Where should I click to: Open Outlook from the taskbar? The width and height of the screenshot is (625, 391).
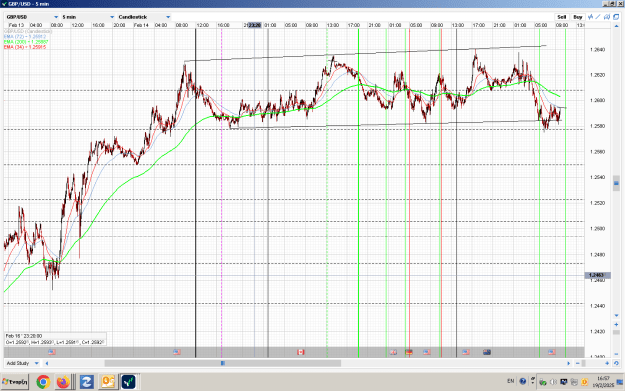click(108, 382)
